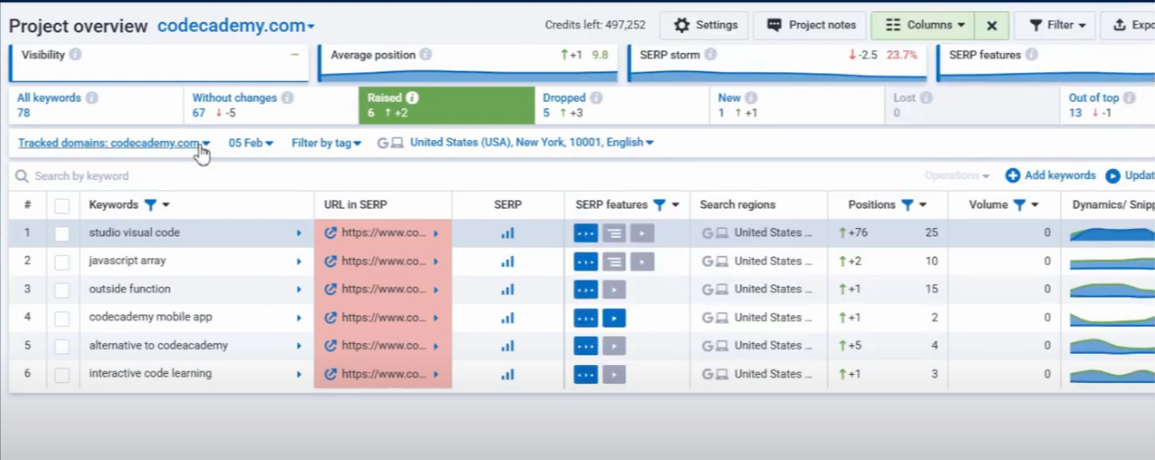Click info icon next to SERP features widget

[1032, 55]
